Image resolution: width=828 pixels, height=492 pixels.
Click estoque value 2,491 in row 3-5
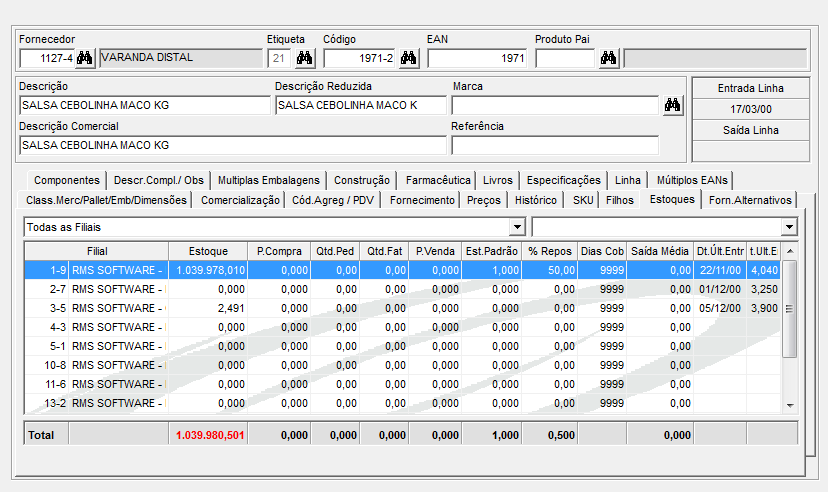(231, 308)
